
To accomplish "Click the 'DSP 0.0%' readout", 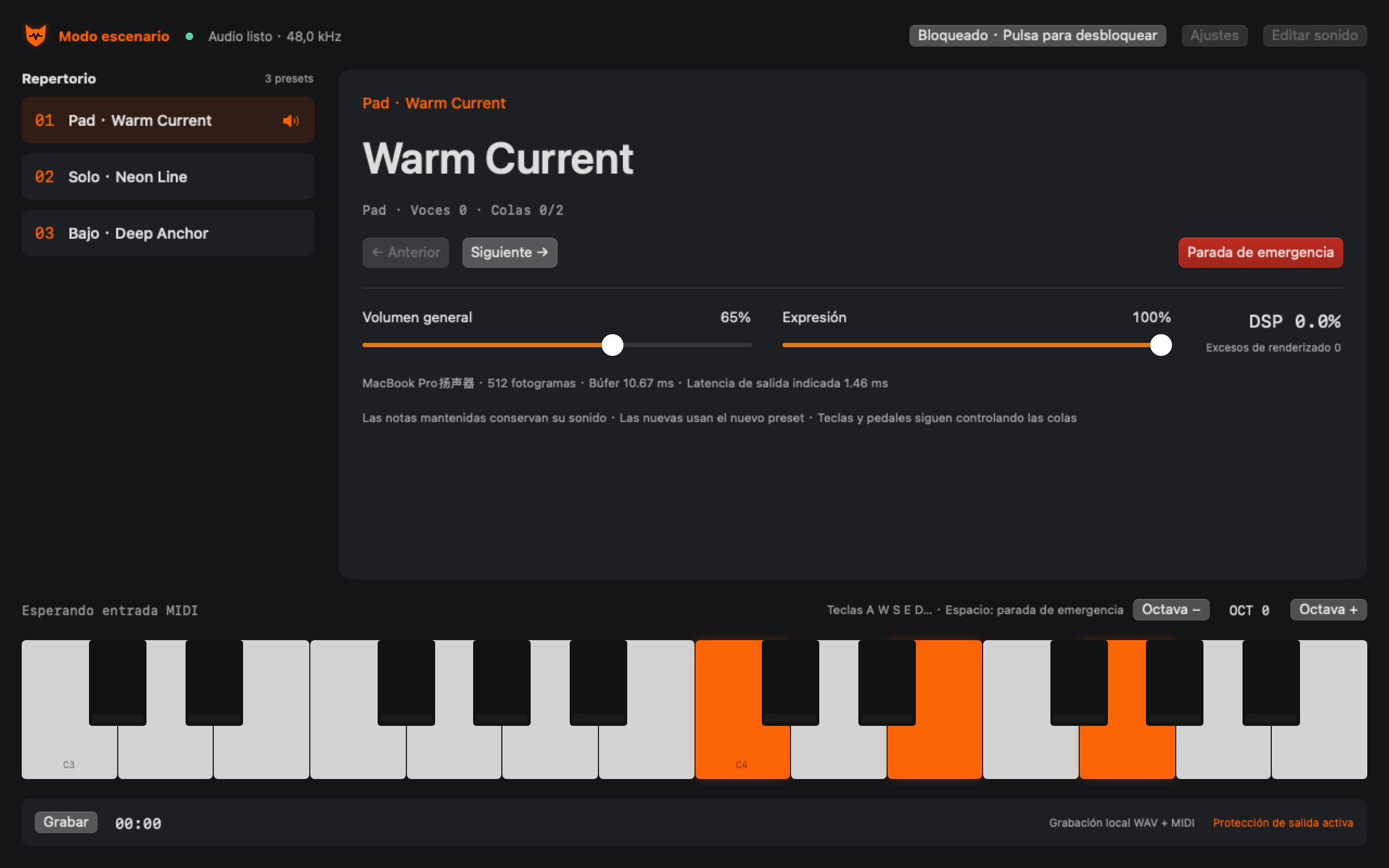I will coord(1295,322).
